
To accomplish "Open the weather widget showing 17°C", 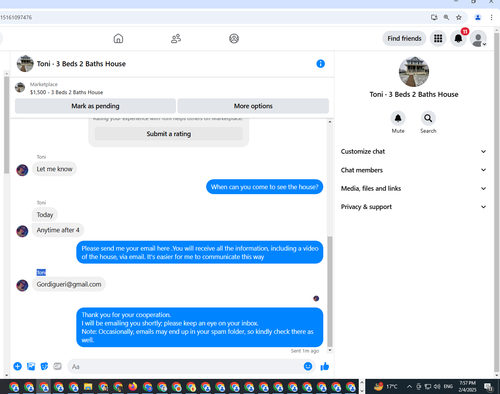I will click(385, 387).
